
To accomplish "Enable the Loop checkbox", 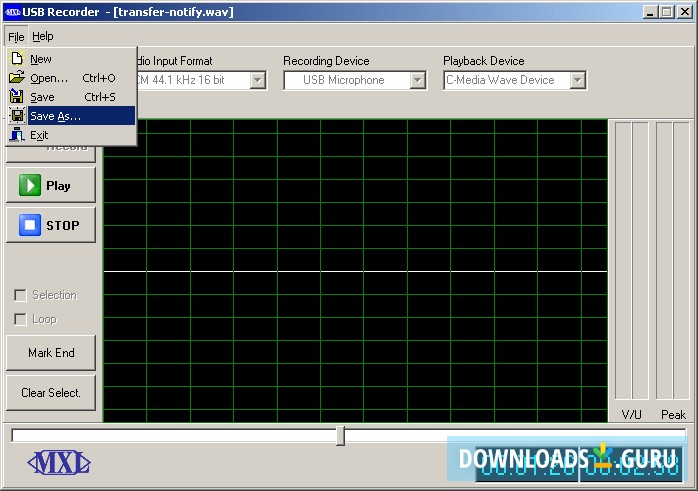I will point(20,319).
